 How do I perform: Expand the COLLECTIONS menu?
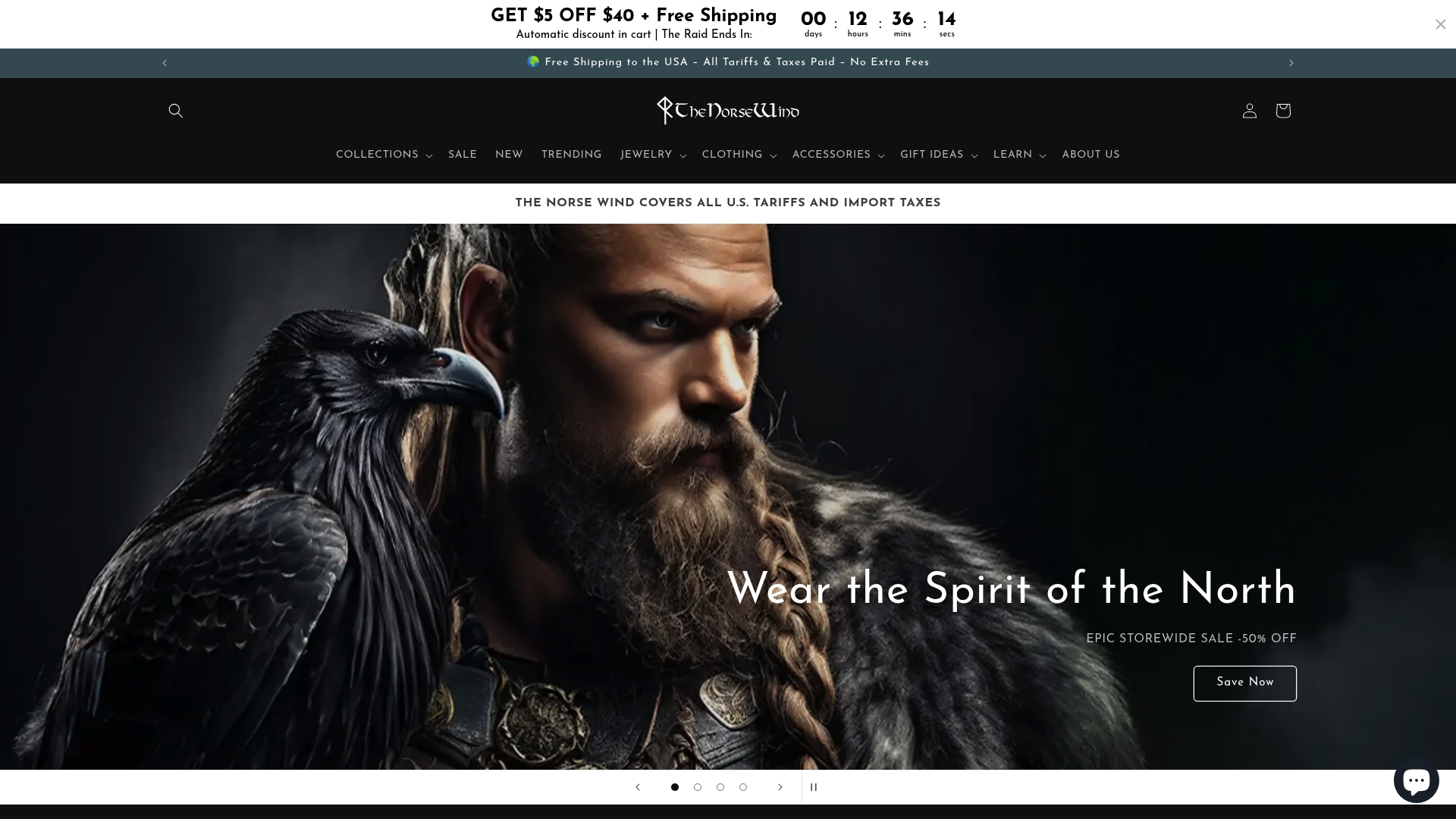(384, 155)
